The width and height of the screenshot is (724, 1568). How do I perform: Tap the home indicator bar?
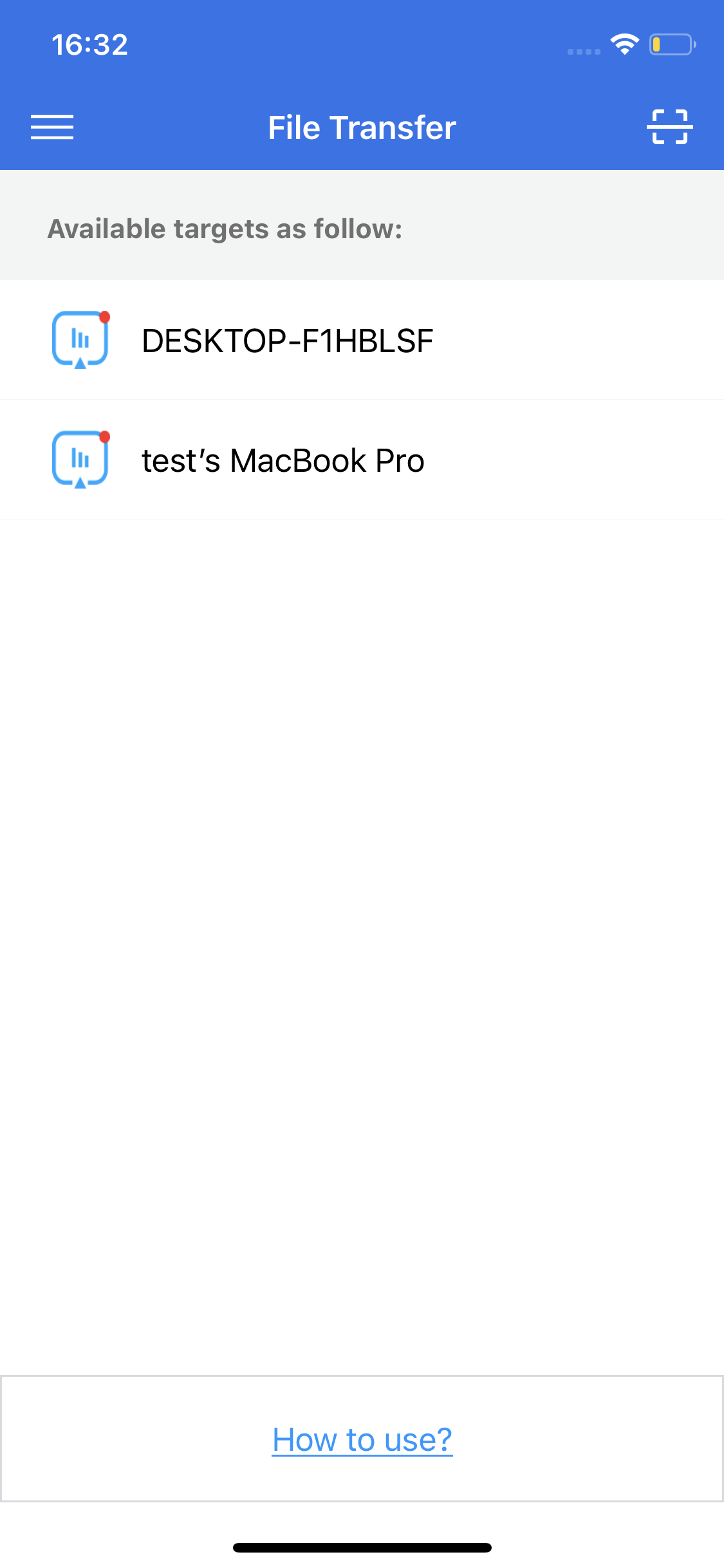pos(362,1547)
